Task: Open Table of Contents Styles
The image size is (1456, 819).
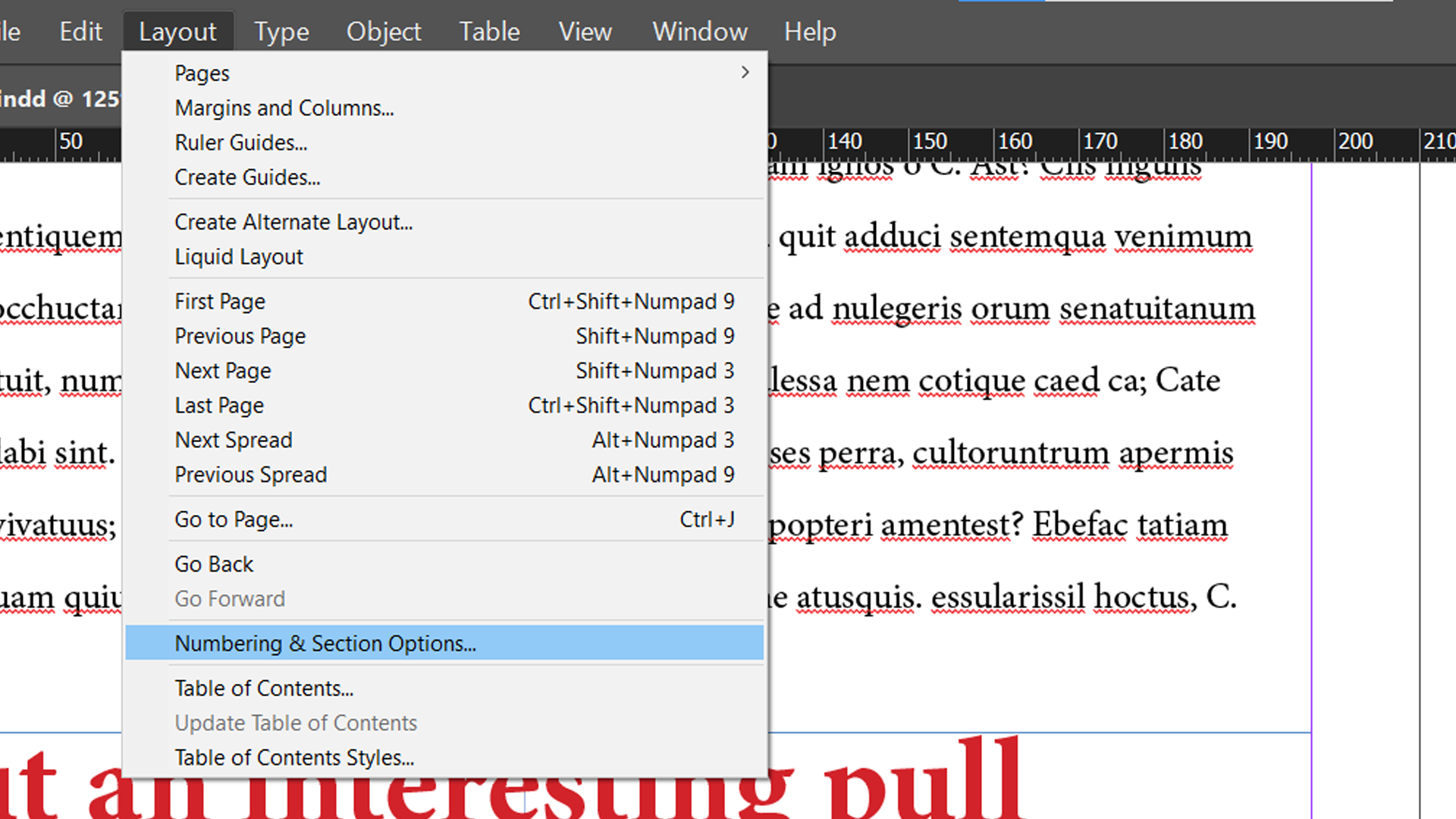Action: pos(294,757)
